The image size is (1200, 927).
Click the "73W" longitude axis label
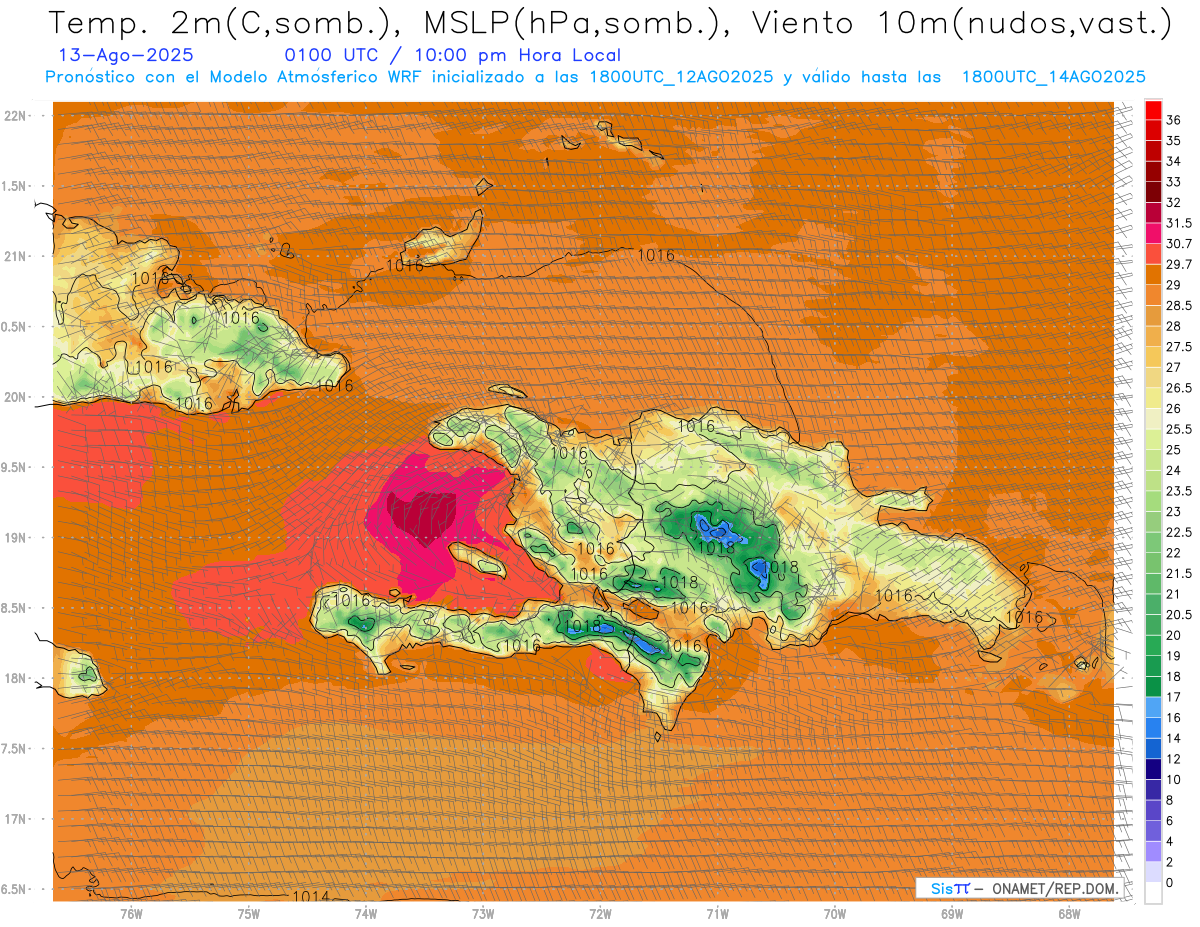pos(483,913)
